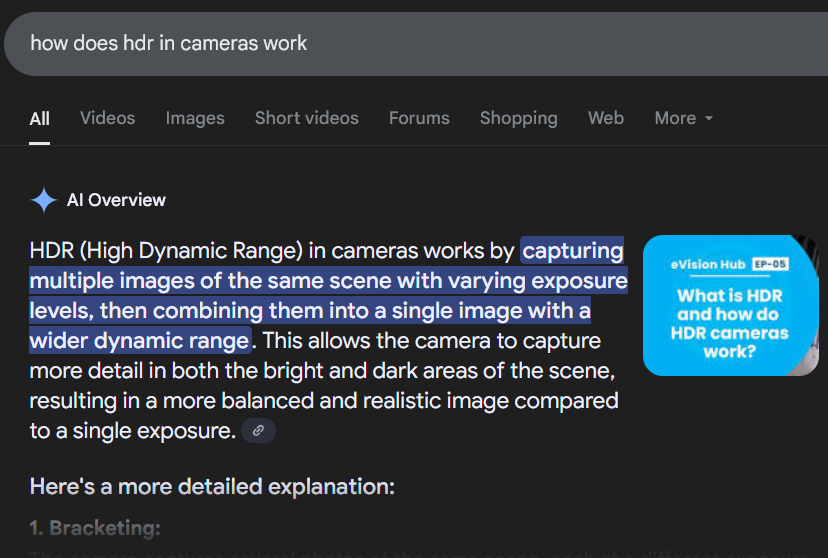Click the search box with HDR query

[417, 43]
